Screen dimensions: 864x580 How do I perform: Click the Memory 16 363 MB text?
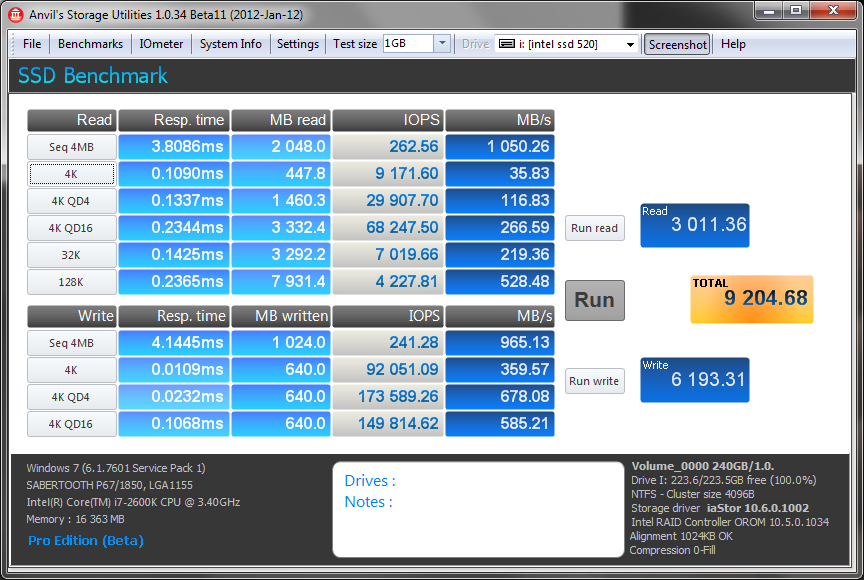(75, 519)
